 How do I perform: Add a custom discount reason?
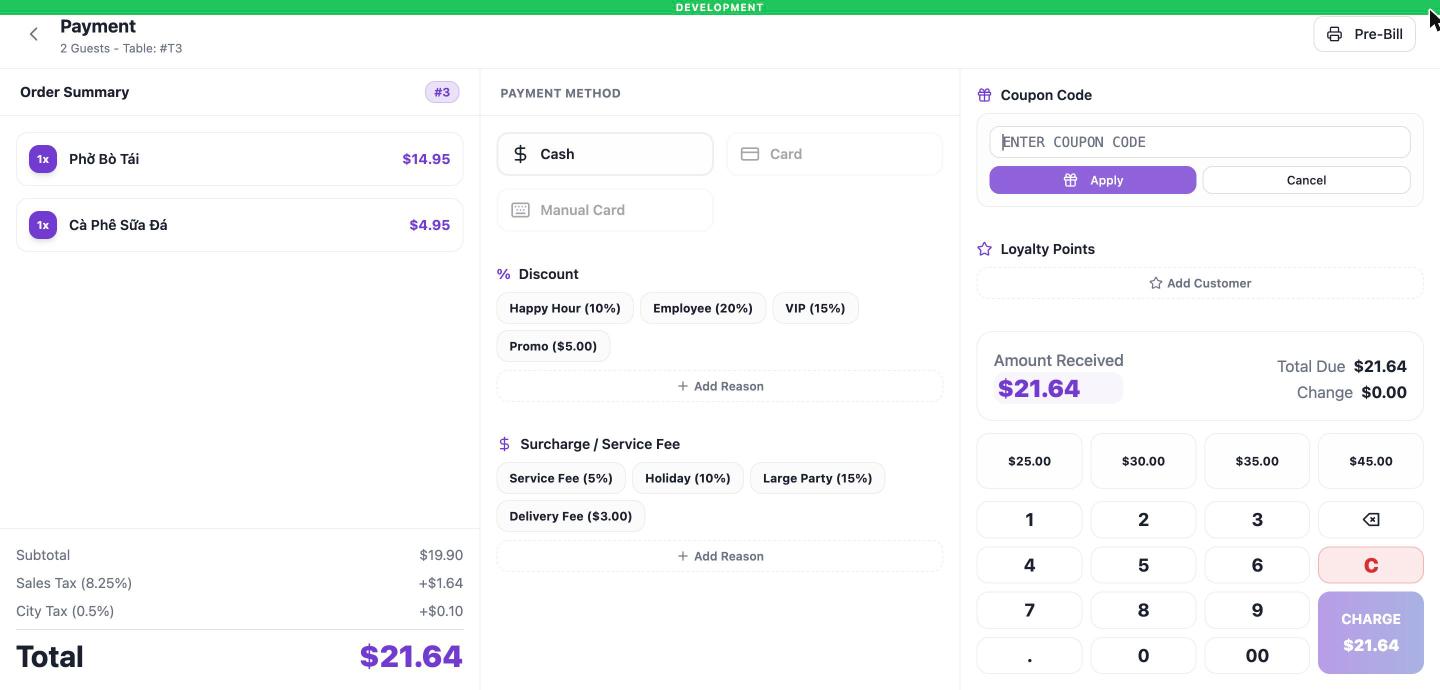coord(720,386)
